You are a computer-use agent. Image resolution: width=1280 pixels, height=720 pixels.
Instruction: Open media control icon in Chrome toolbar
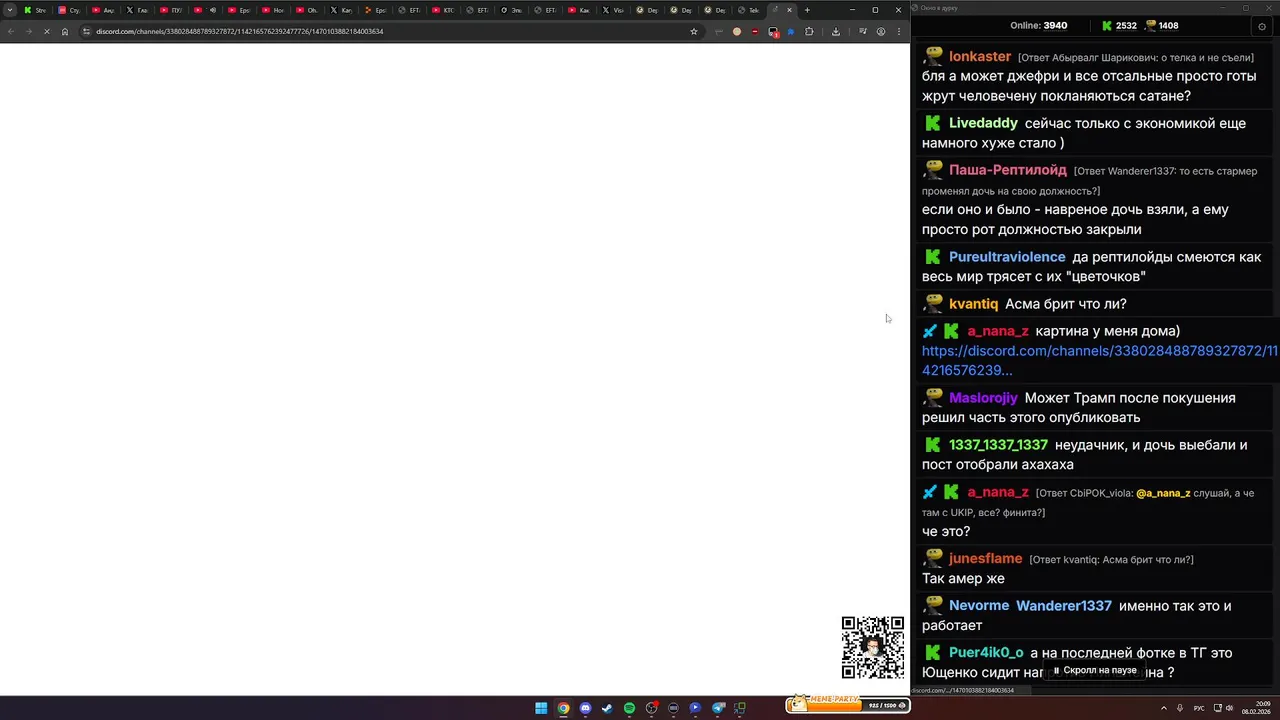(863, 31)
